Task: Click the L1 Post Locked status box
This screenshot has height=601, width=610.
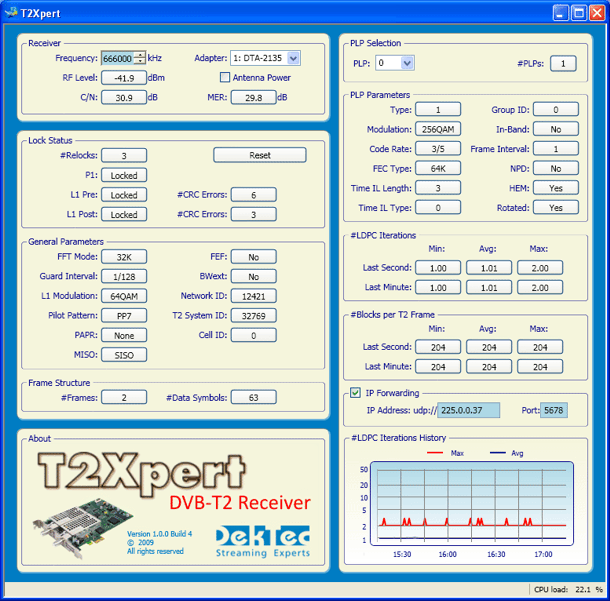Action: click(124, 214)
